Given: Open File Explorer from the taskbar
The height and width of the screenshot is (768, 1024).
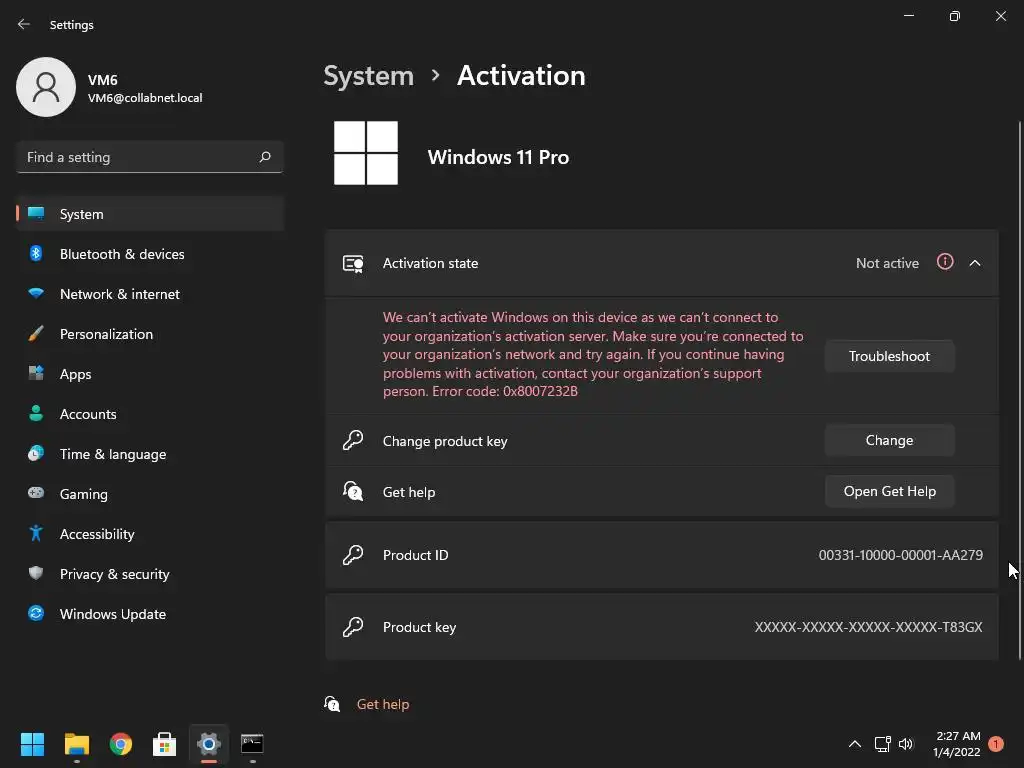Looking at the screenshot, I should [x=76, y=744].
